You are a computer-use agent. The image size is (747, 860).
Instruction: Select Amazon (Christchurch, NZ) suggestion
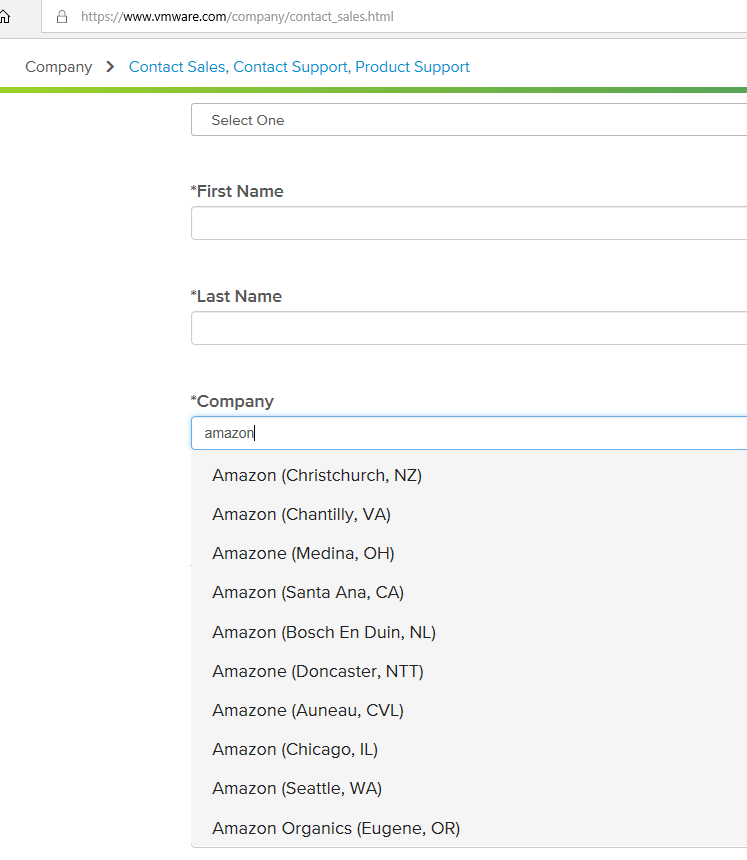(x=469, y=475)
